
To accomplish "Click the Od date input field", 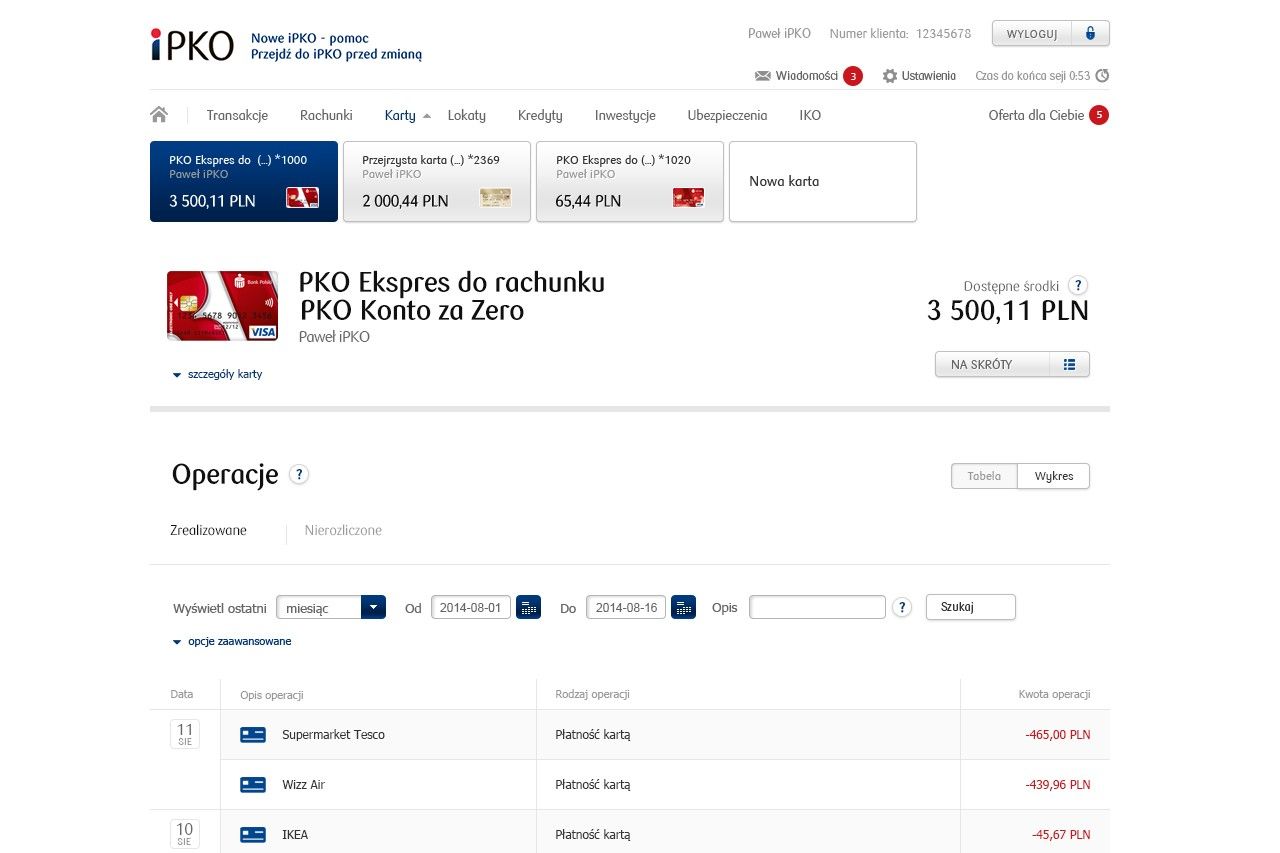I will [471, 607].
